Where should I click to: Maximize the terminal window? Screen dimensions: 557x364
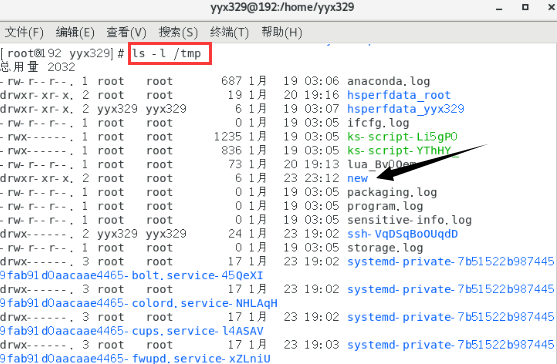(x=525, y=7)
